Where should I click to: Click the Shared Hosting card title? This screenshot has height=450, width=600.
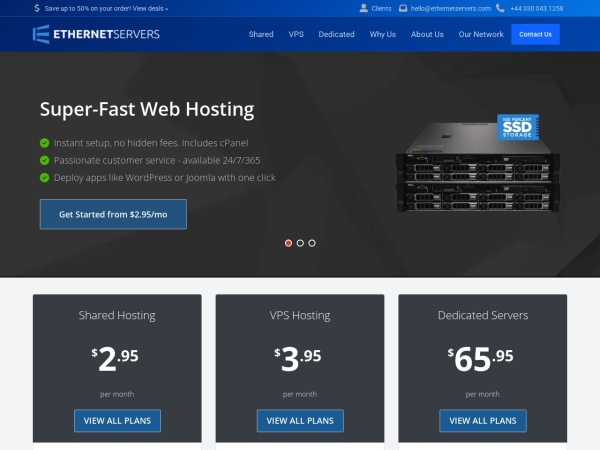117,315
